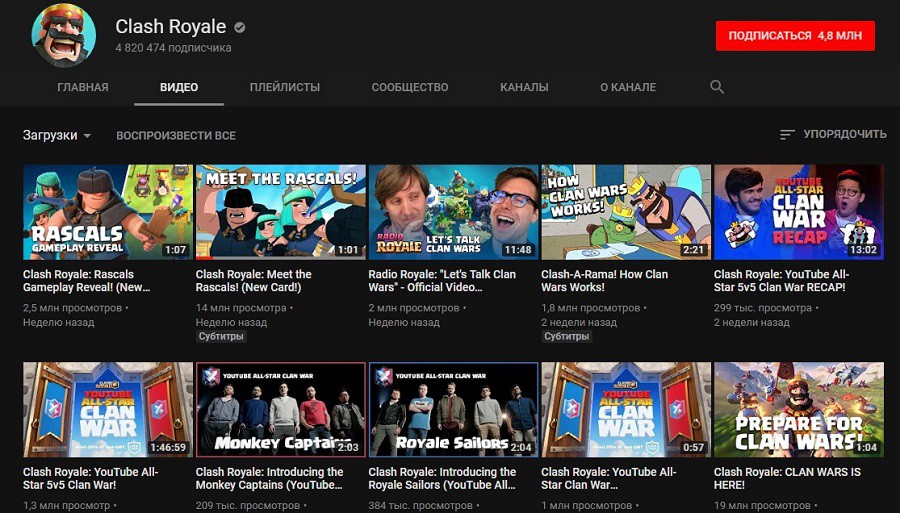
Task: Go to the Главная tab
Action: tap(83, 87)
